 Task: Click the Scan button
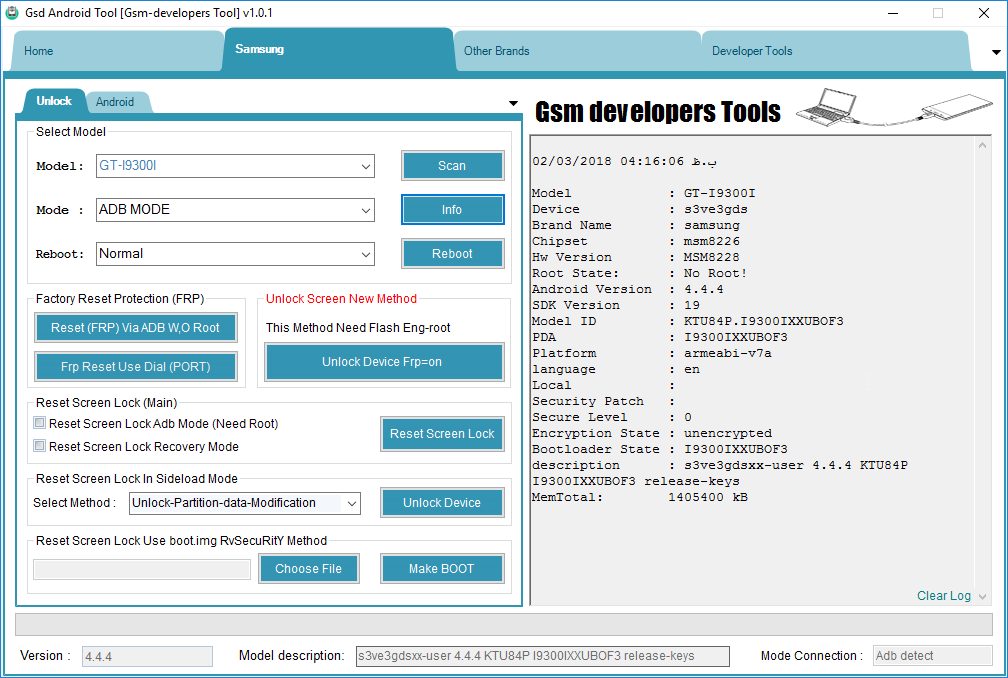tap(453, 166)
